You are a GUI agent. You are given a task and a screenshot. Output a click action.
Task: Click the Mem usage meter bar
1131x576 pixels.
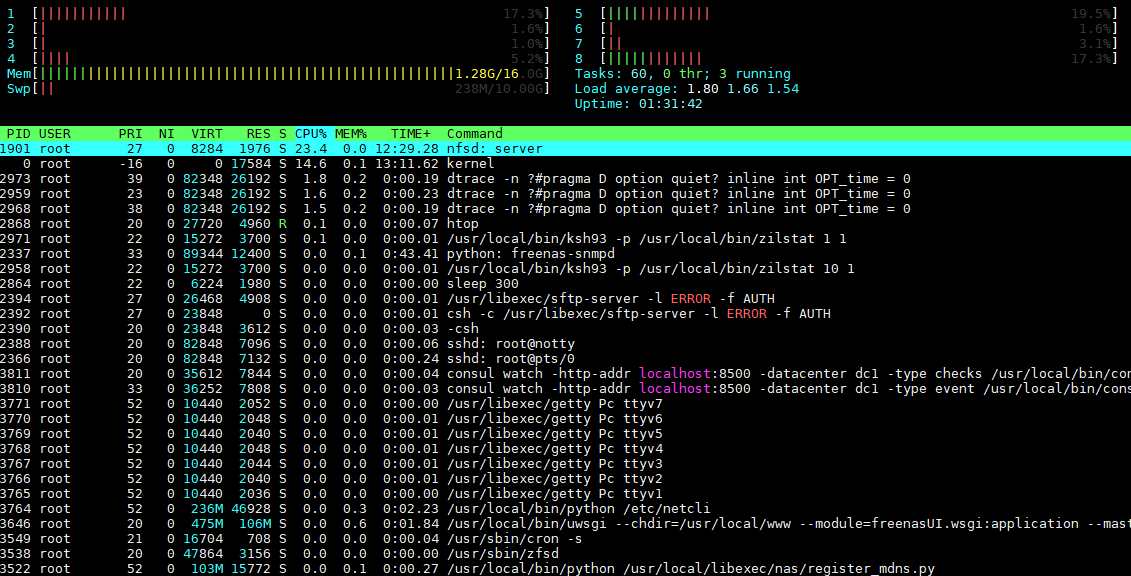click(x=278, y=74)
